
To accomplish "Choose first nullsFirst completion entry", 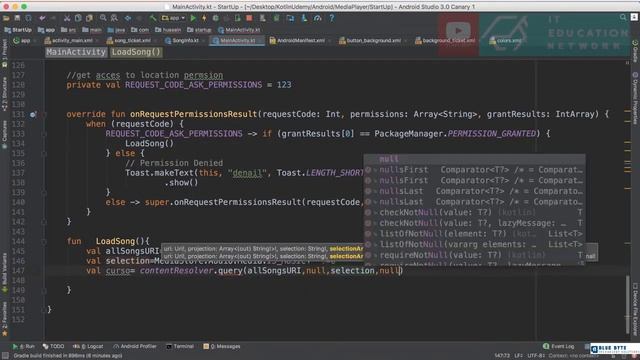I will click(x=475, y=170).
